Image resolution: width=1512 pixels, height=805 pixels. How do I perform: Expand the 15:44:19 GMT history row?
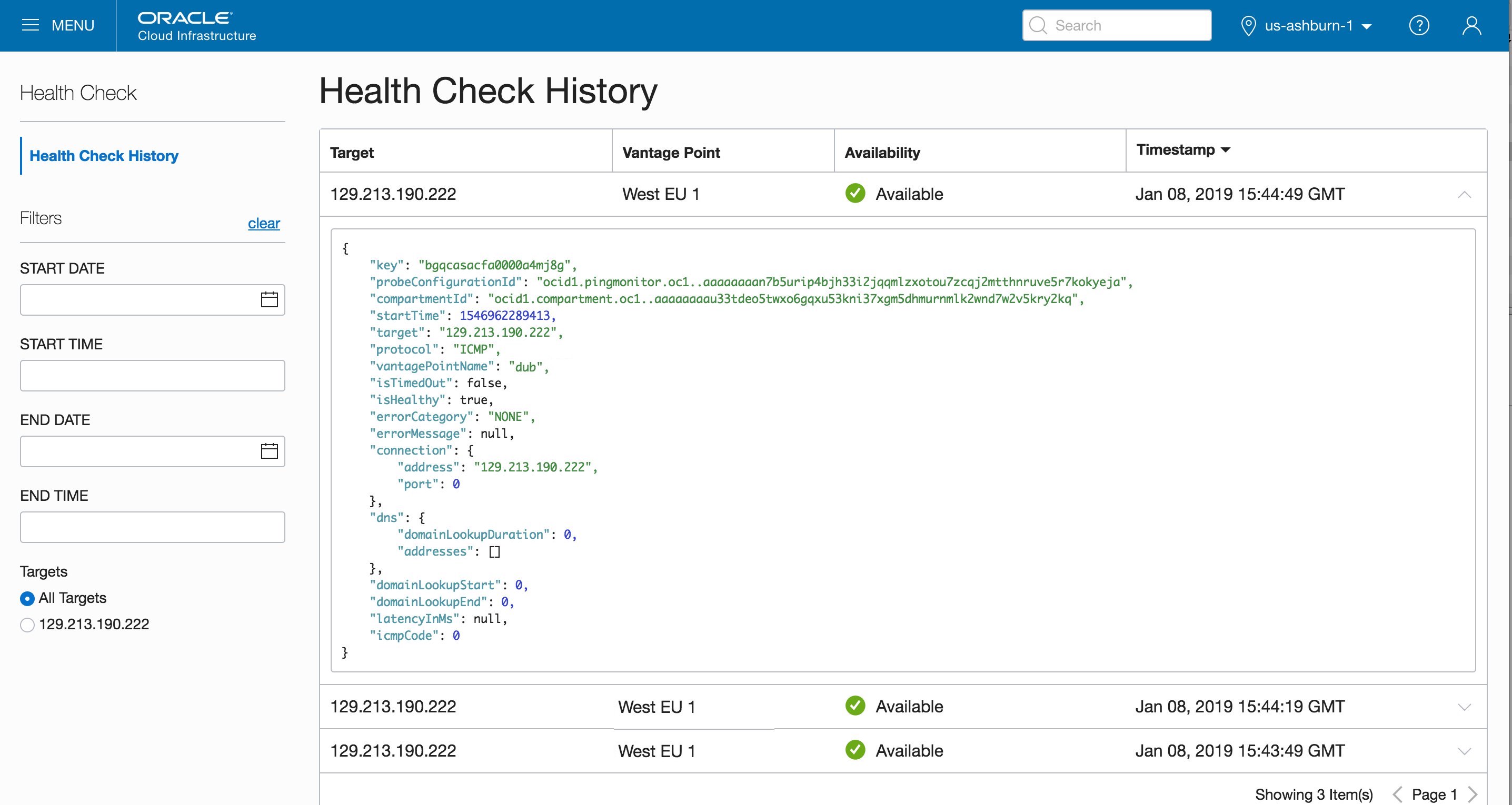[x=1464, y=707]
